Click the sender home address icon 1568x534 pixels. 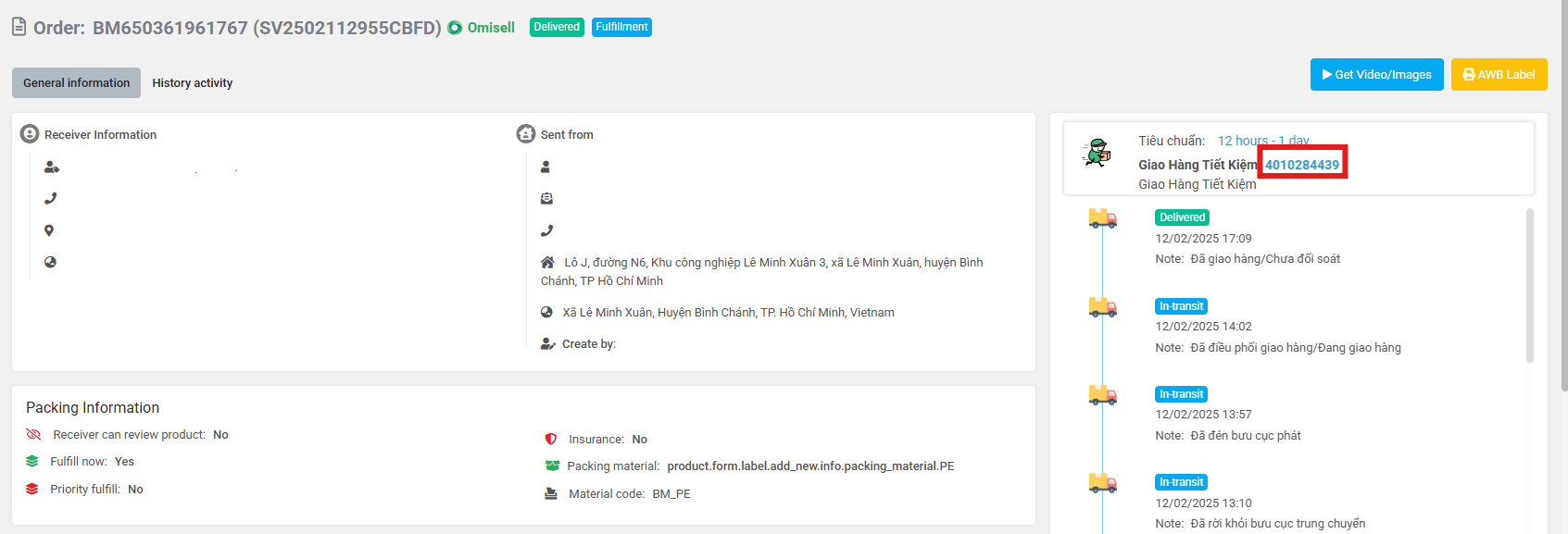(x=547, y=262)
